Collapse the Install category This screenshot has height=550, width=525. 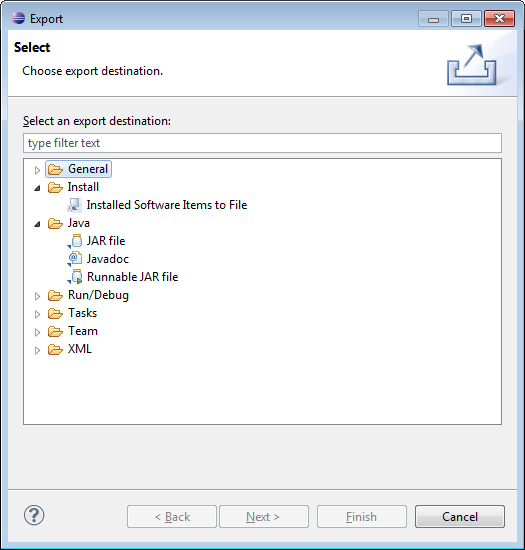tap(37, 188)
